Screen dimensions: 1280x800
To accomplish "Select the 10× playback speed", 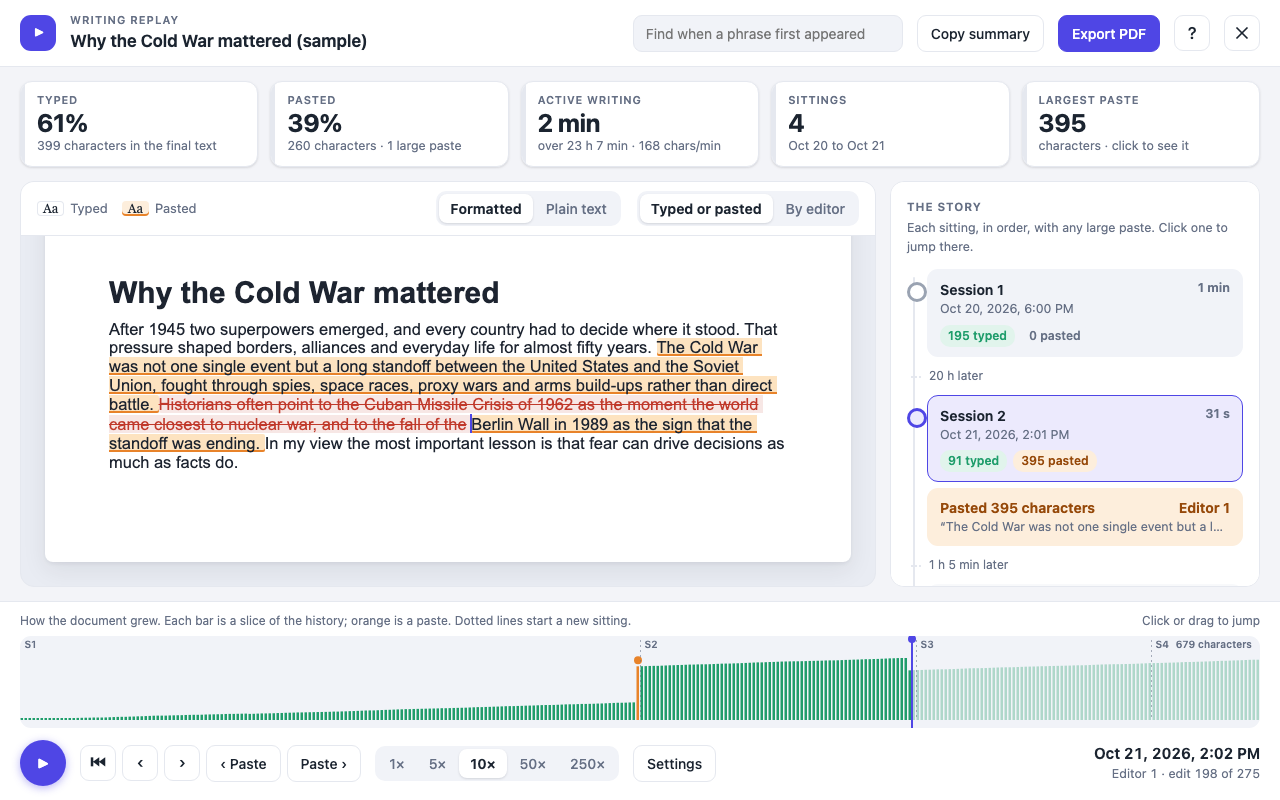I will [x=483, y=764].
